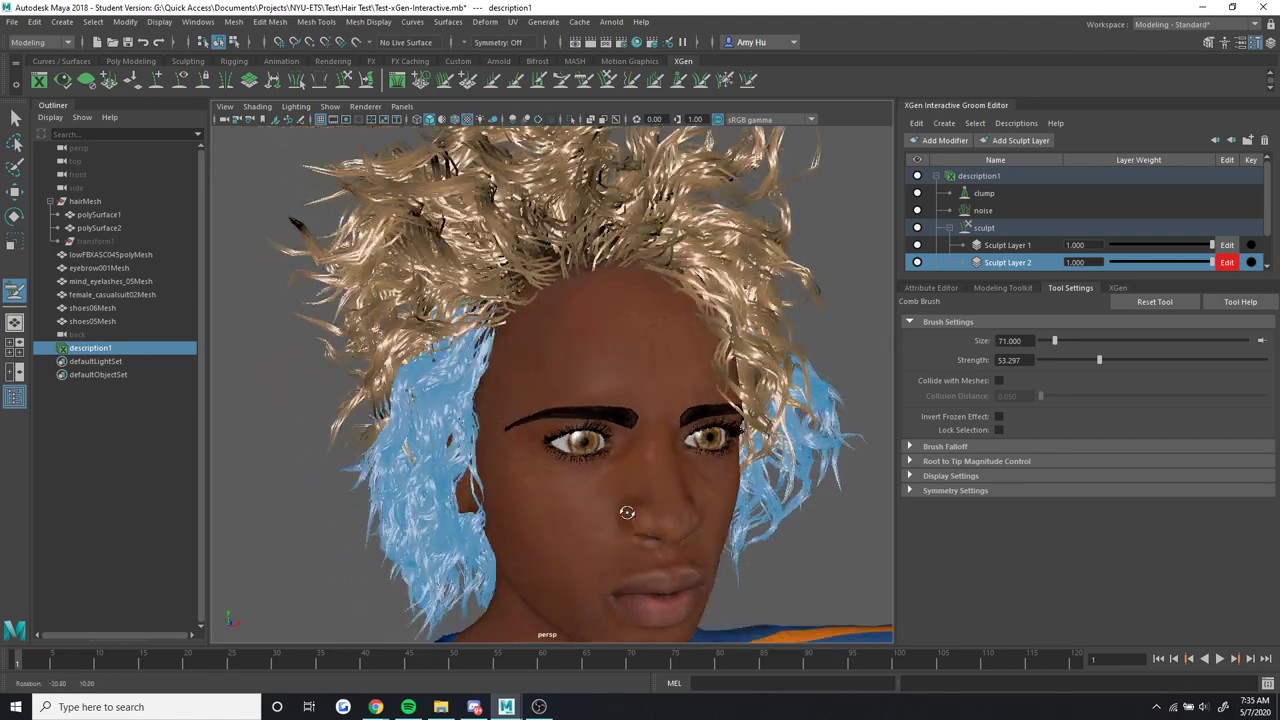Viewport: 1280px width, 720px height.
Task: Enable the Lock Selection checkbox
Action: click(x=999, y=430)
